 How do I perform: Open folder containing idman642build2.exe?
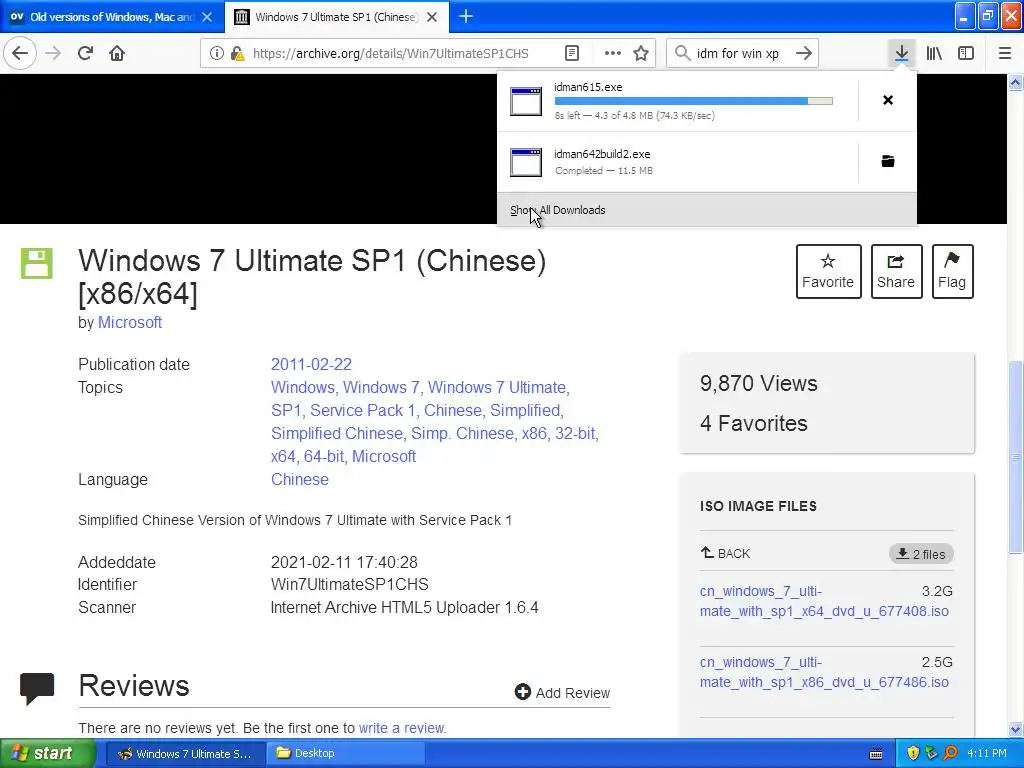coord(888,161)
